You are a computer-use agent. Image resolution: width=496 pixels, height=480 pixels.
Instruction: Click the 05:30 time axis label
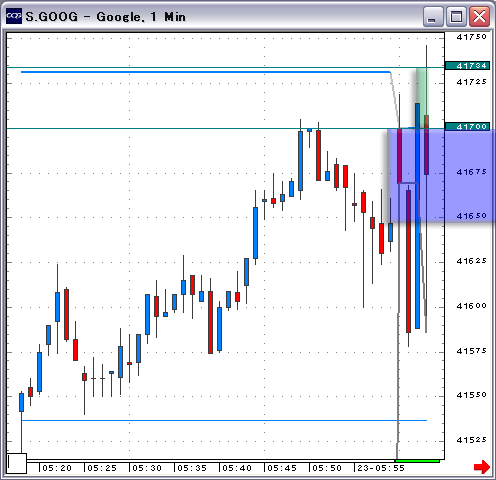click(x=147, y=468)
